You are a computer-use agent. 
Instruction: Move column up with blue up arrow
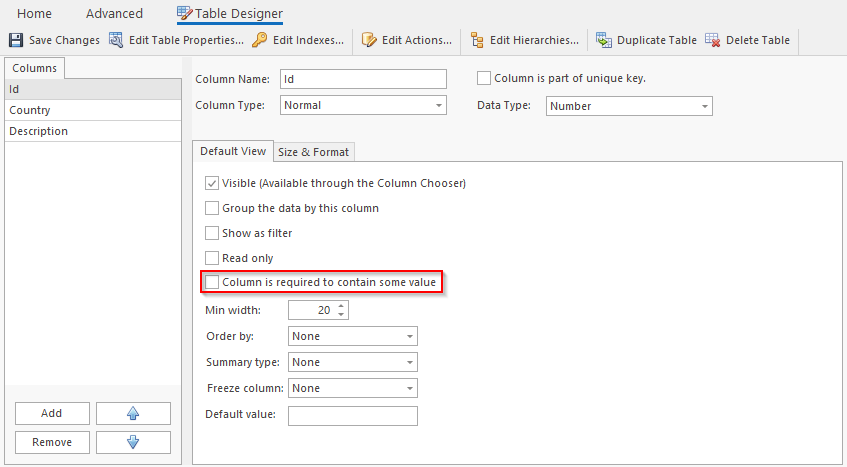pyautogui.click(x=133, y=413)
